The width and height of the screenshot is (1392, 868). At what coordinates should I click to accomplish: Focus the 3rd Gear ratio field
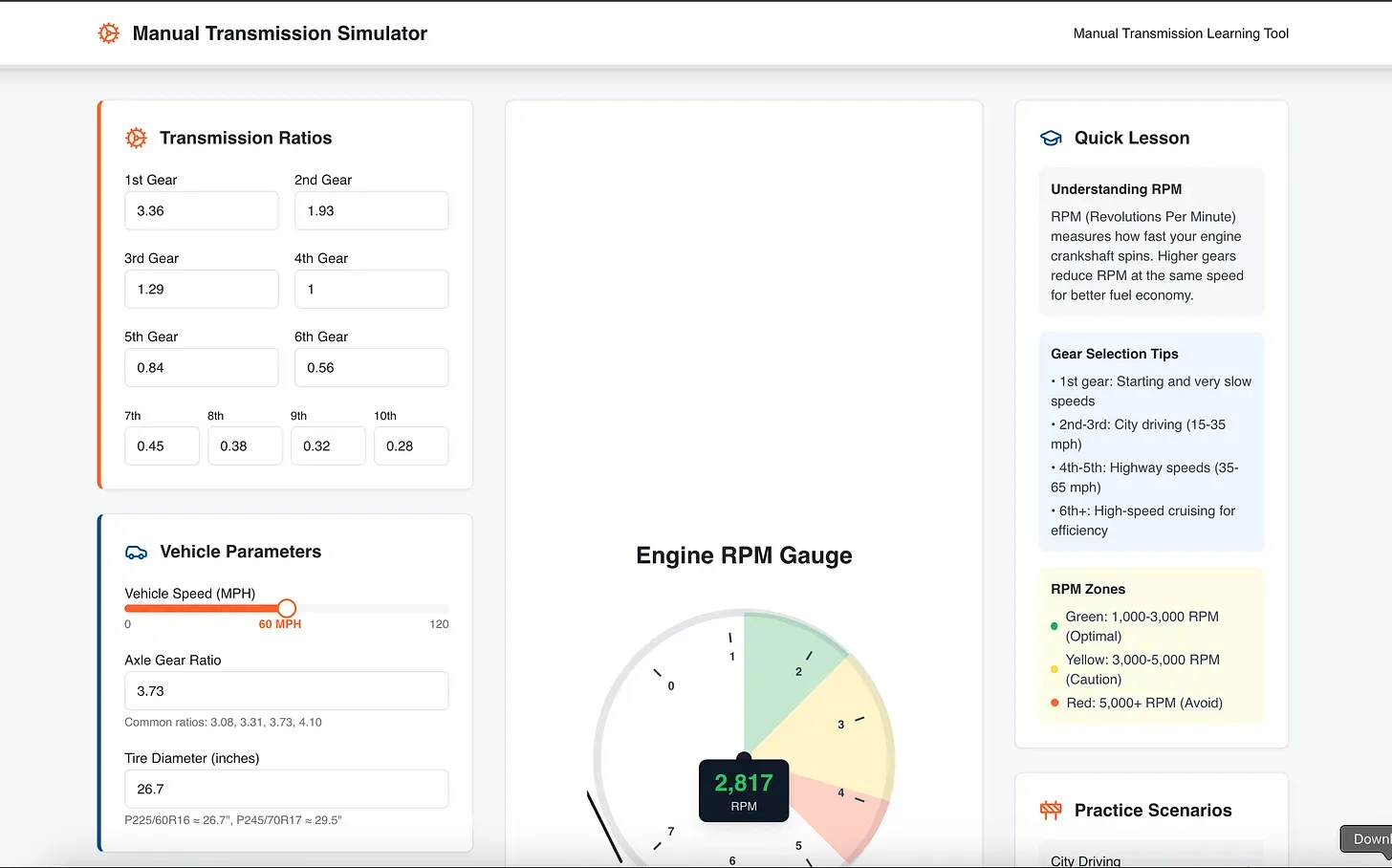(x=201, y=290)
